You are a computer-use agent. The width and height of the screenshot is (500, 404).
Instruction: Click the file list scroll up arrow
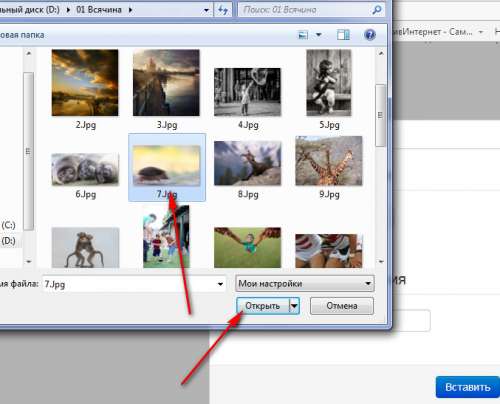point(381,53)
